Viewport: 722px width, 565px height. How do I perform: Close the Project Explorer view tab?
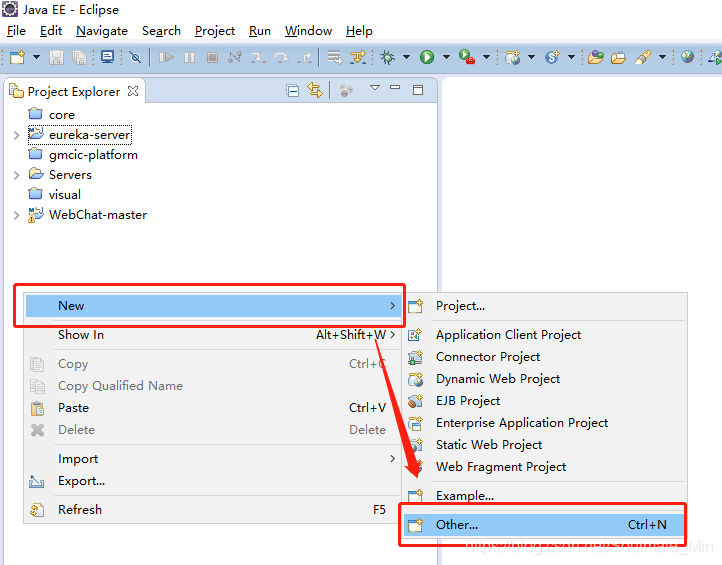tap(133, 91)
